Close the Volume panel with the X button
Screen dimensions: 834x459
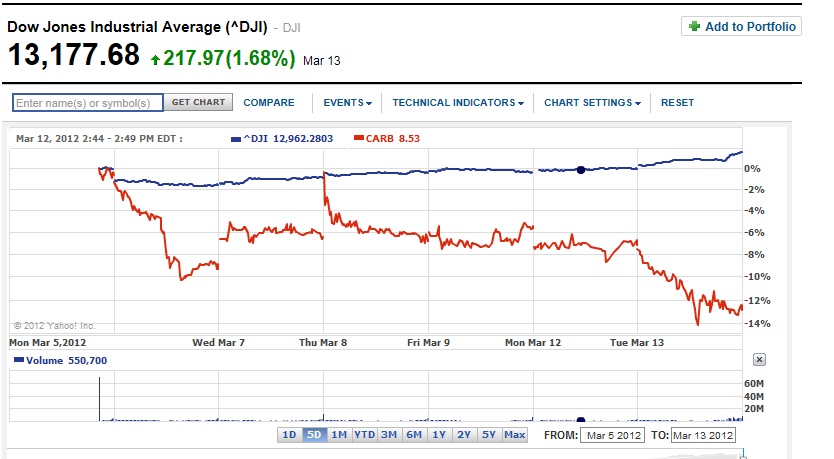tap(760, 360)
